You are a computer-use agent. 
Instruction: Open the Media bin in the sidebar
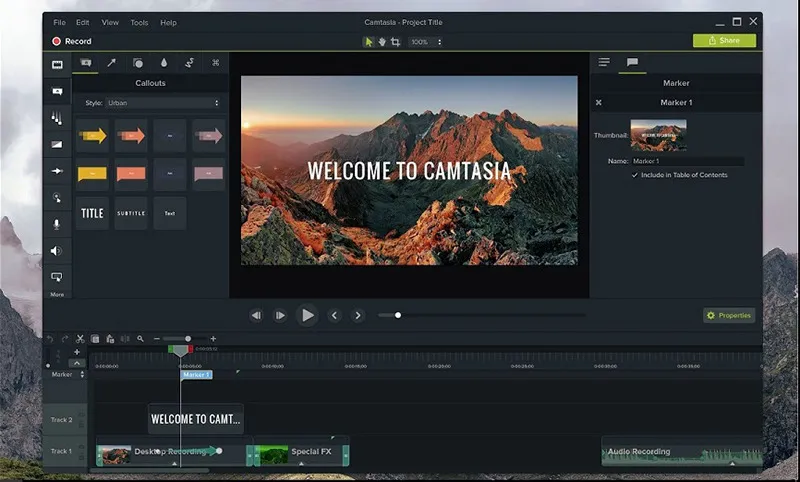coord(57,65)
